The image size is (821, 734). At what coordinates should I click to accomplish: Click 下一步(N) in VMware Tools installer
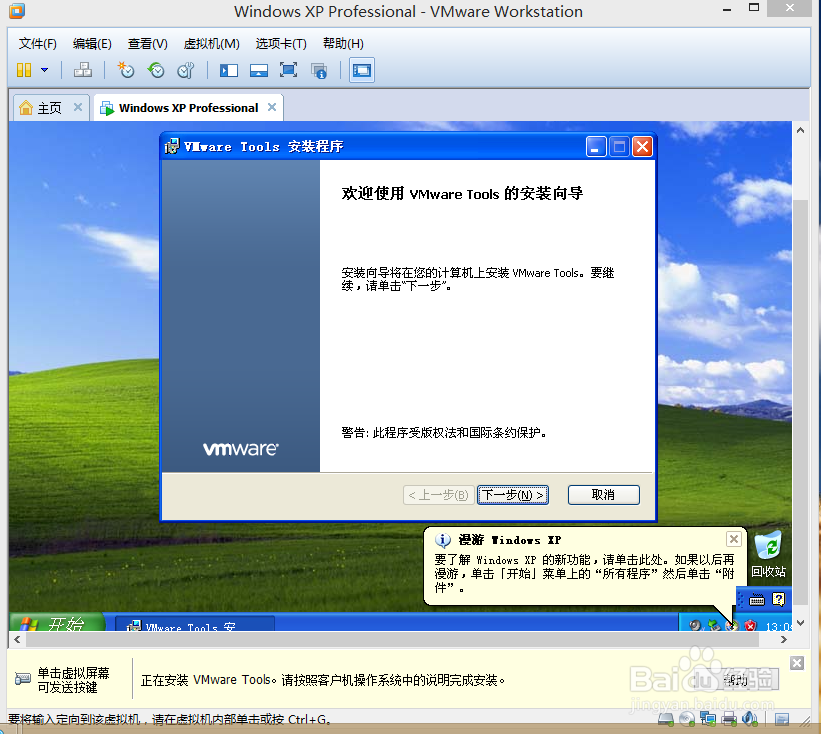pos(513,495)
